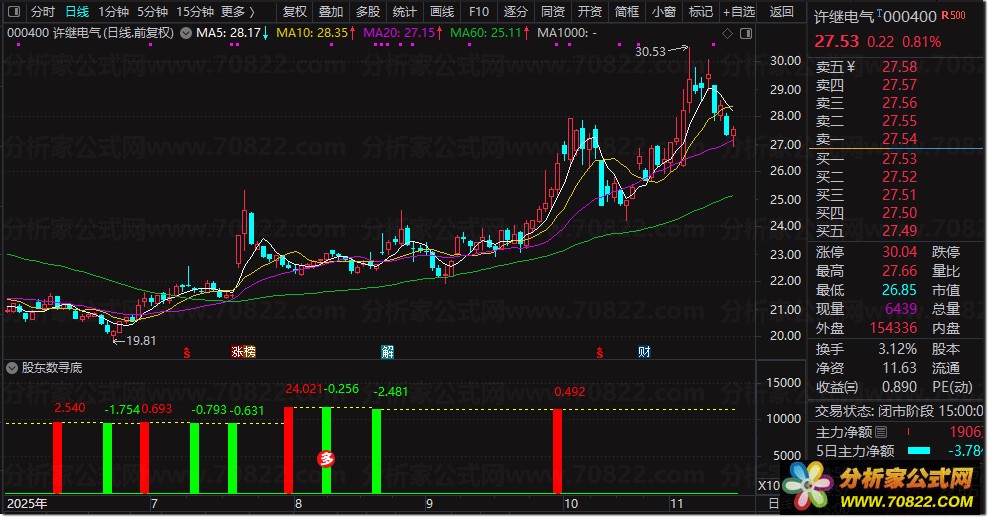Viewport: 990px width, 518px height.
Task: Open the 统计 statistics tool
Action: click(405, 11)
